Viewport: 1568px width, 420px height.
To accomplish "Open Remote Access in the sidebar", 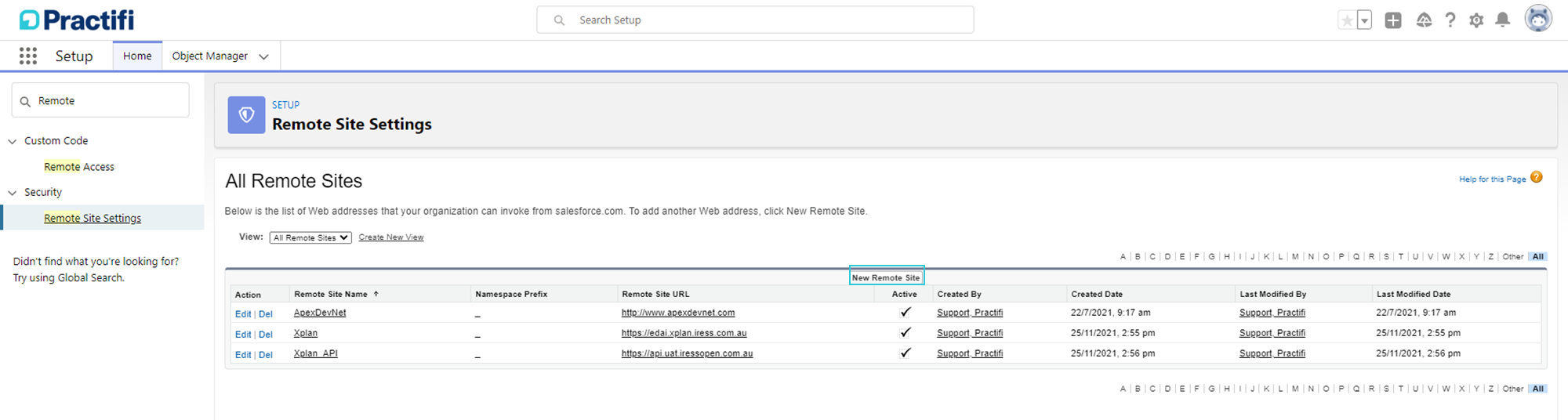I will (x=79, y=167).
